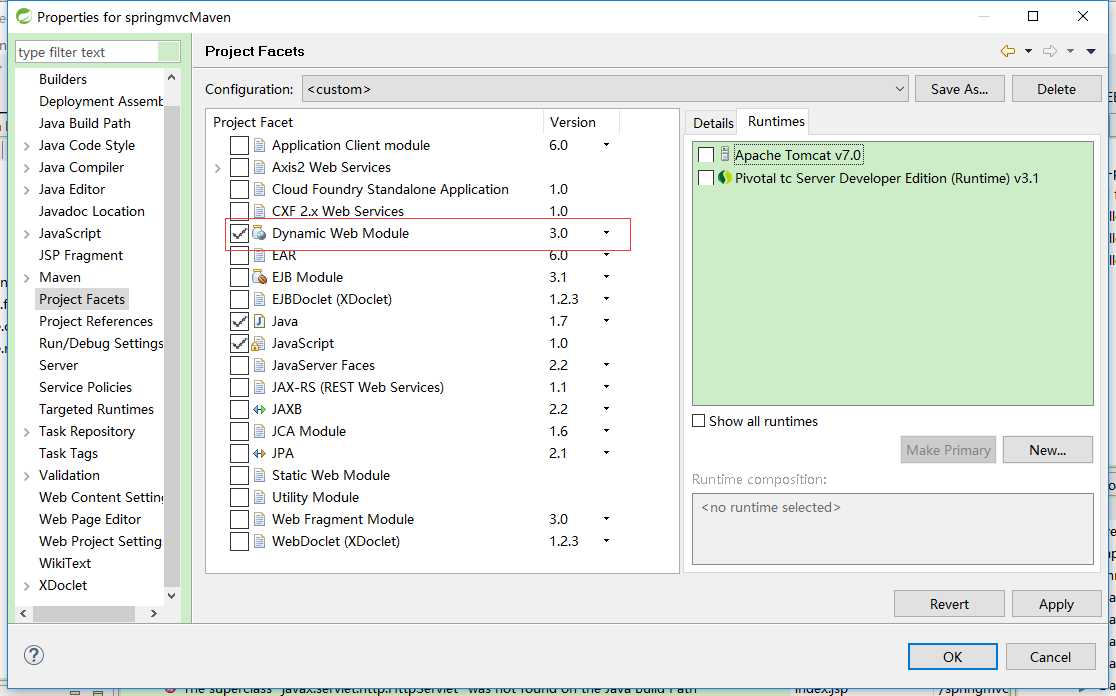
Task: Expand the Java Code Style tree node
Action: (x=26, y=146)
